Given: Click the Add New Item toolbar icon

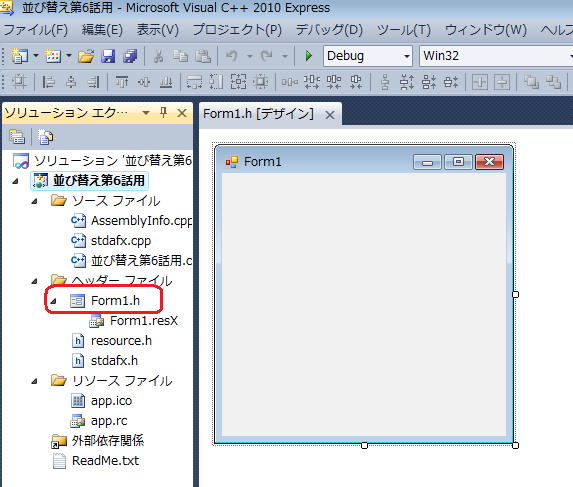Looking at the screenshot, I should point(53,56).
